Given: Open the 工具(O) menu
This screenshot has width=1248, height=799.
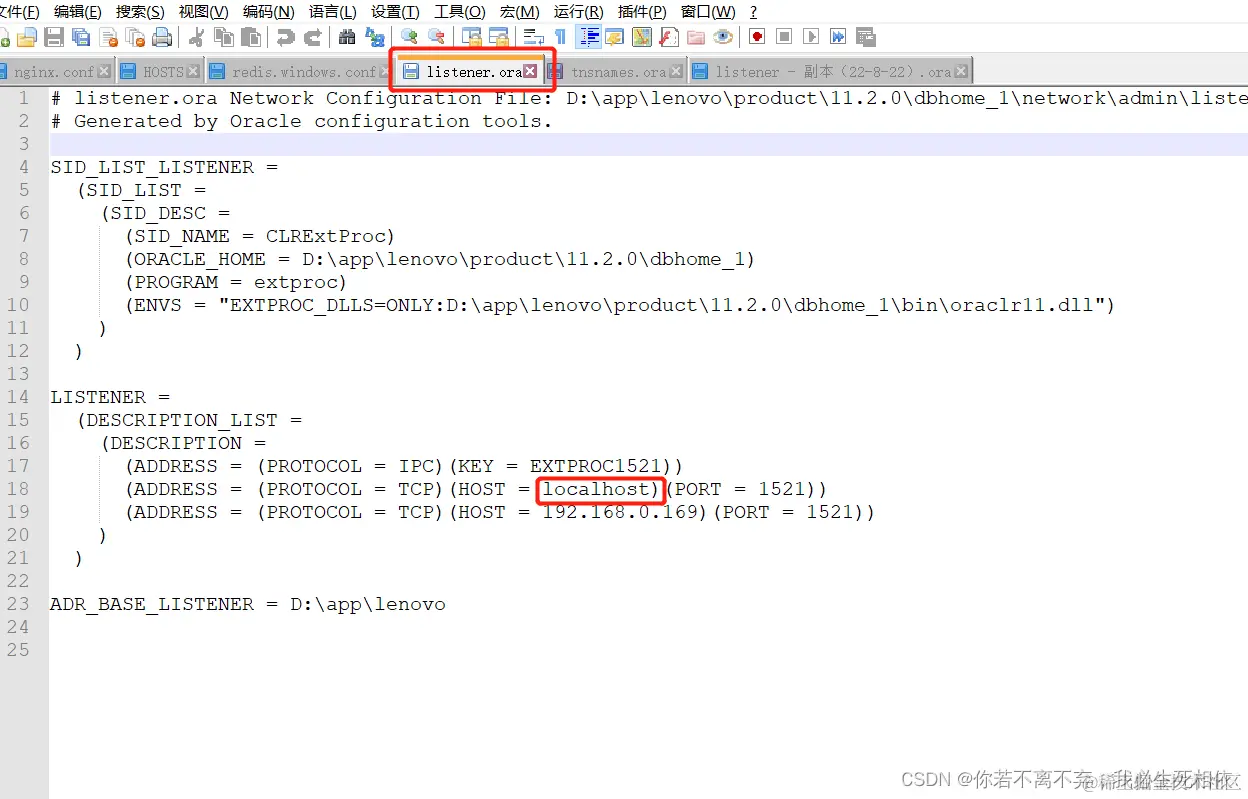Looking at the screenshot, I should (460, 12).
